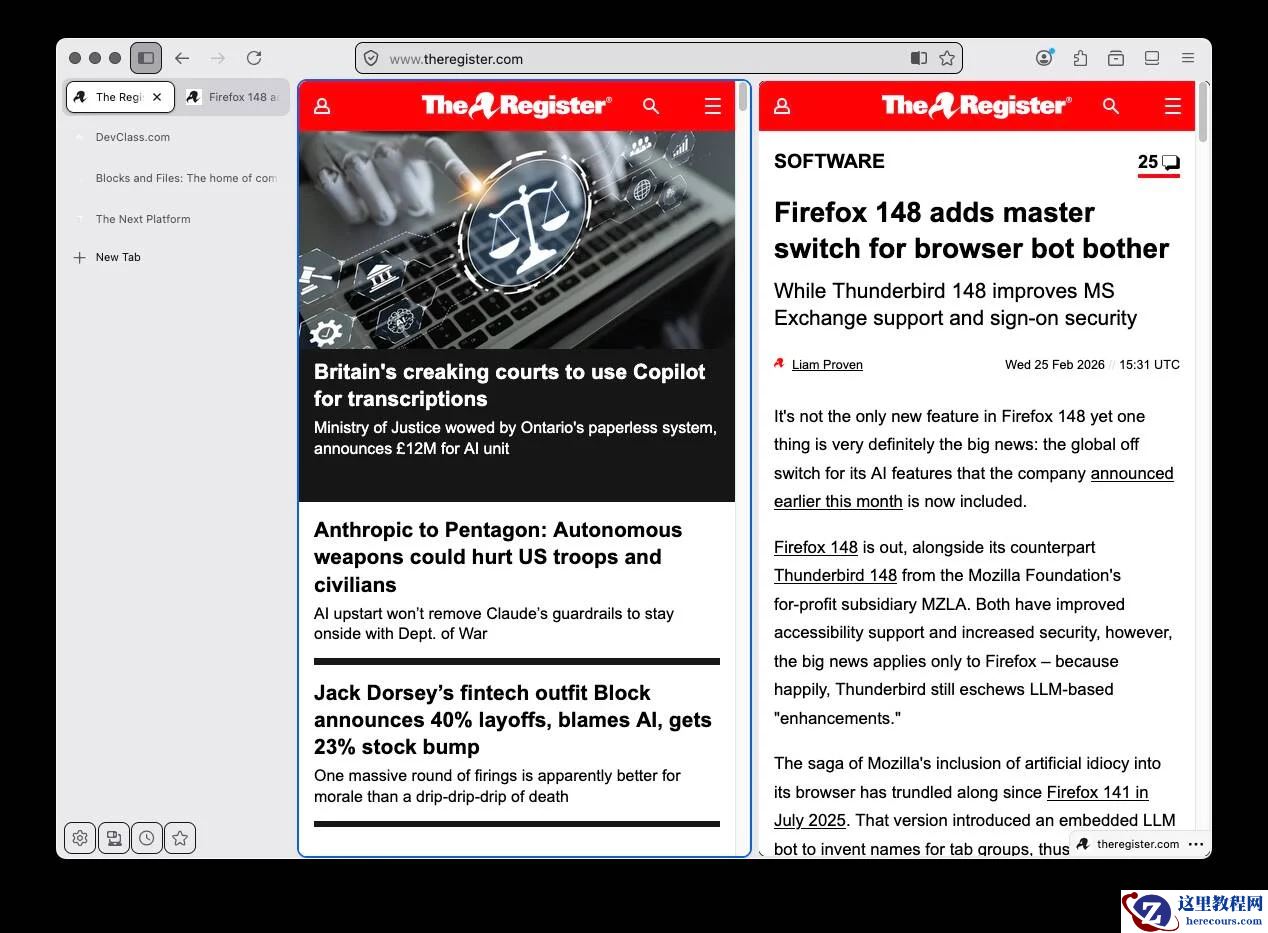Follow the Firefox 148 article link
Image resolution: width=1268 pixels, height=933 pixels.
(x=816, y=547)
